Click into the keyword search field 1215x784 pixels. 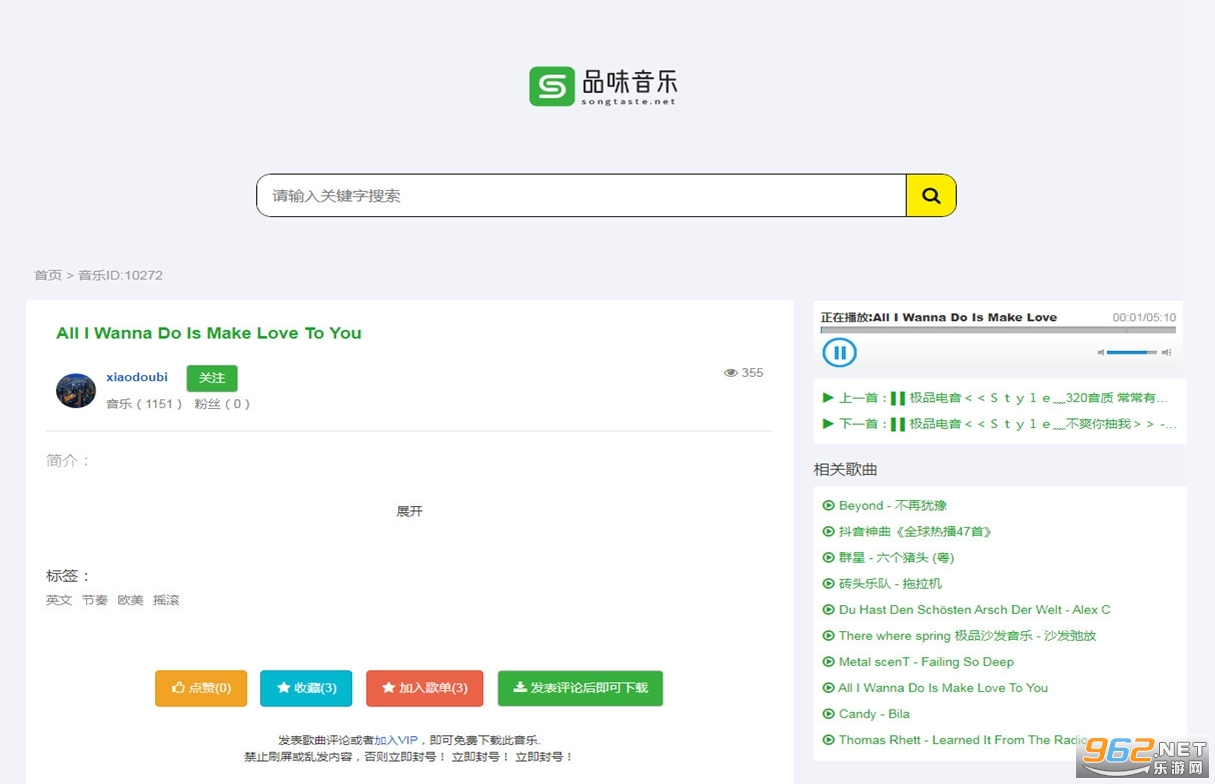(580, 196)
